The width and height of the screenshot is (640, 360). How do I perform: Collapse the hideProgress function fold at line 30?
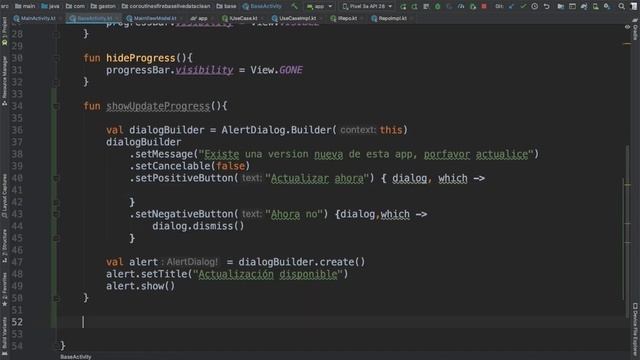[56, 58]
